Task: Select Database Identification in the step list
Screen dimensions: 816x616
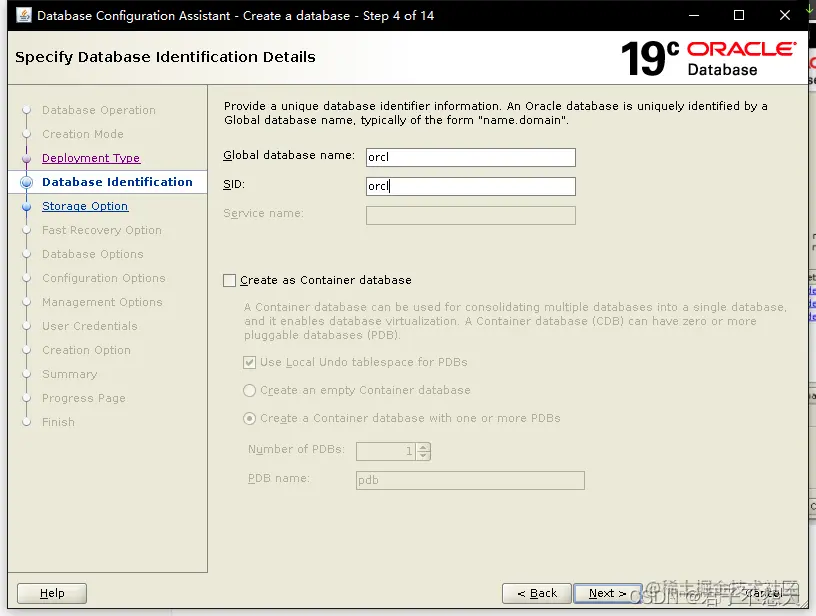Action: [x=117, y=182]
